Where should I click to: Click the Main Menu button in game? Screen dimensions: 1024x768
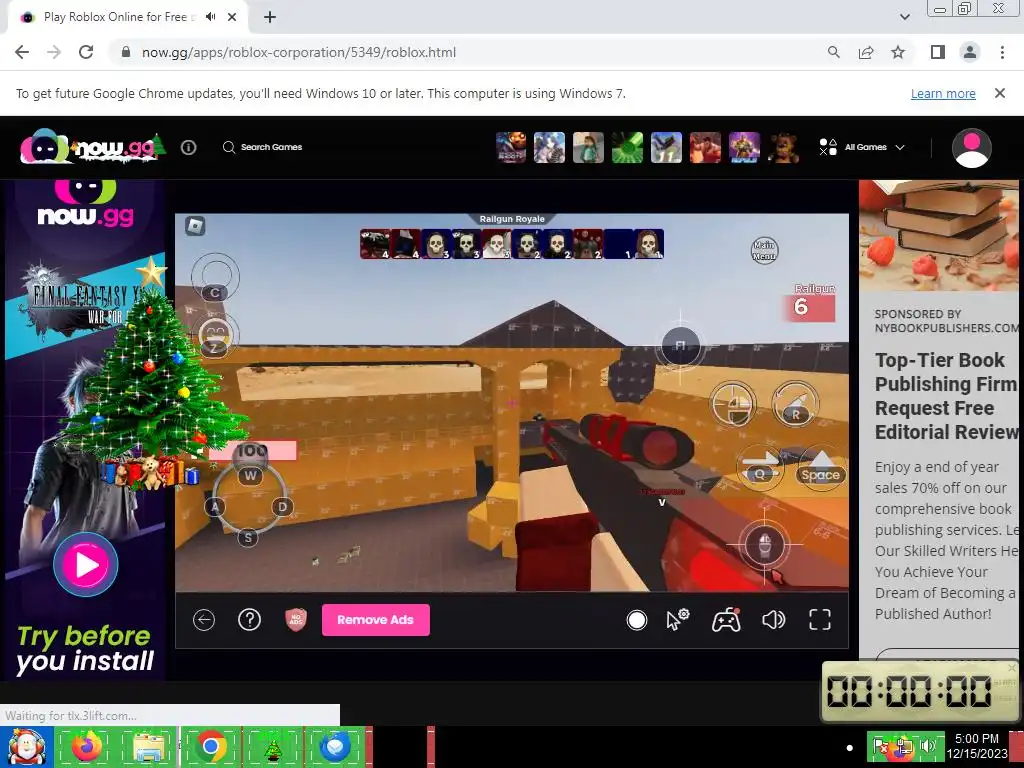point(764,250)
